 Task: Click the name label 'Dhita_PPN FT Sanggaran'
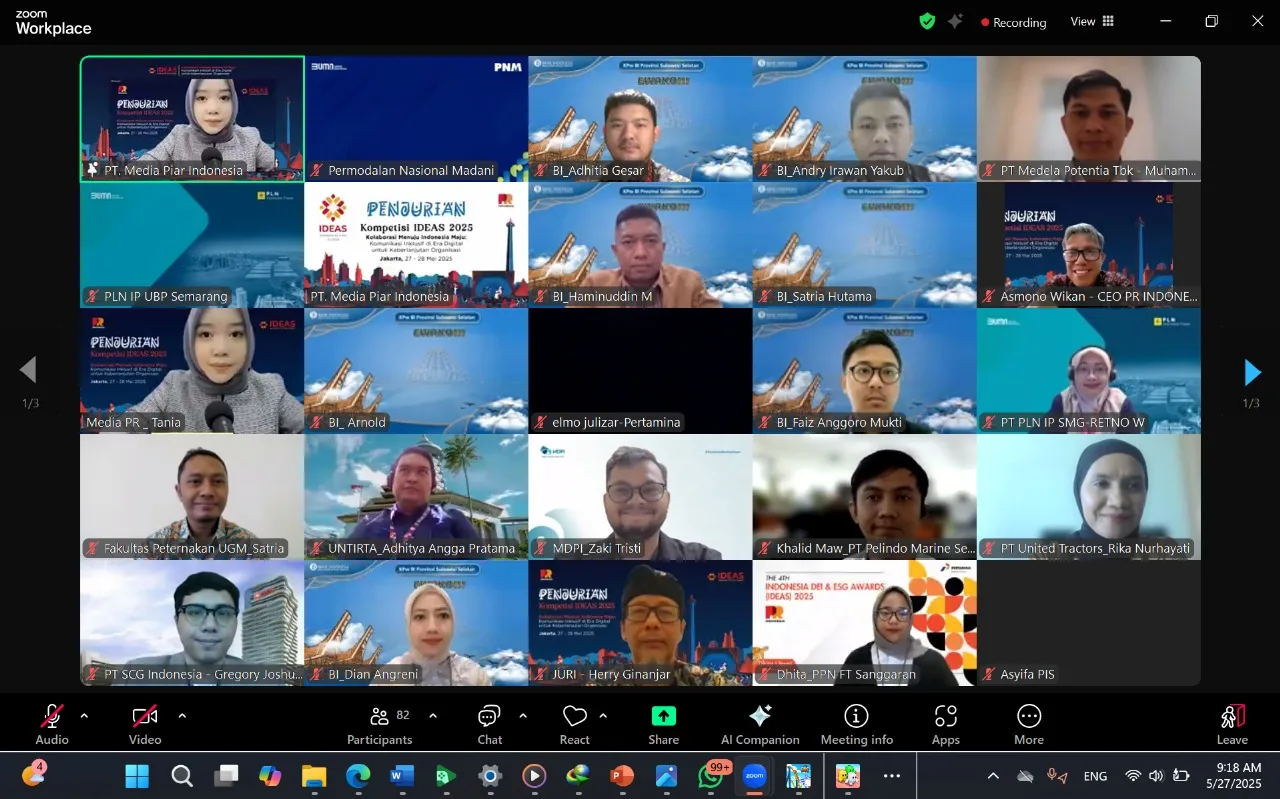tap(846, 675)
